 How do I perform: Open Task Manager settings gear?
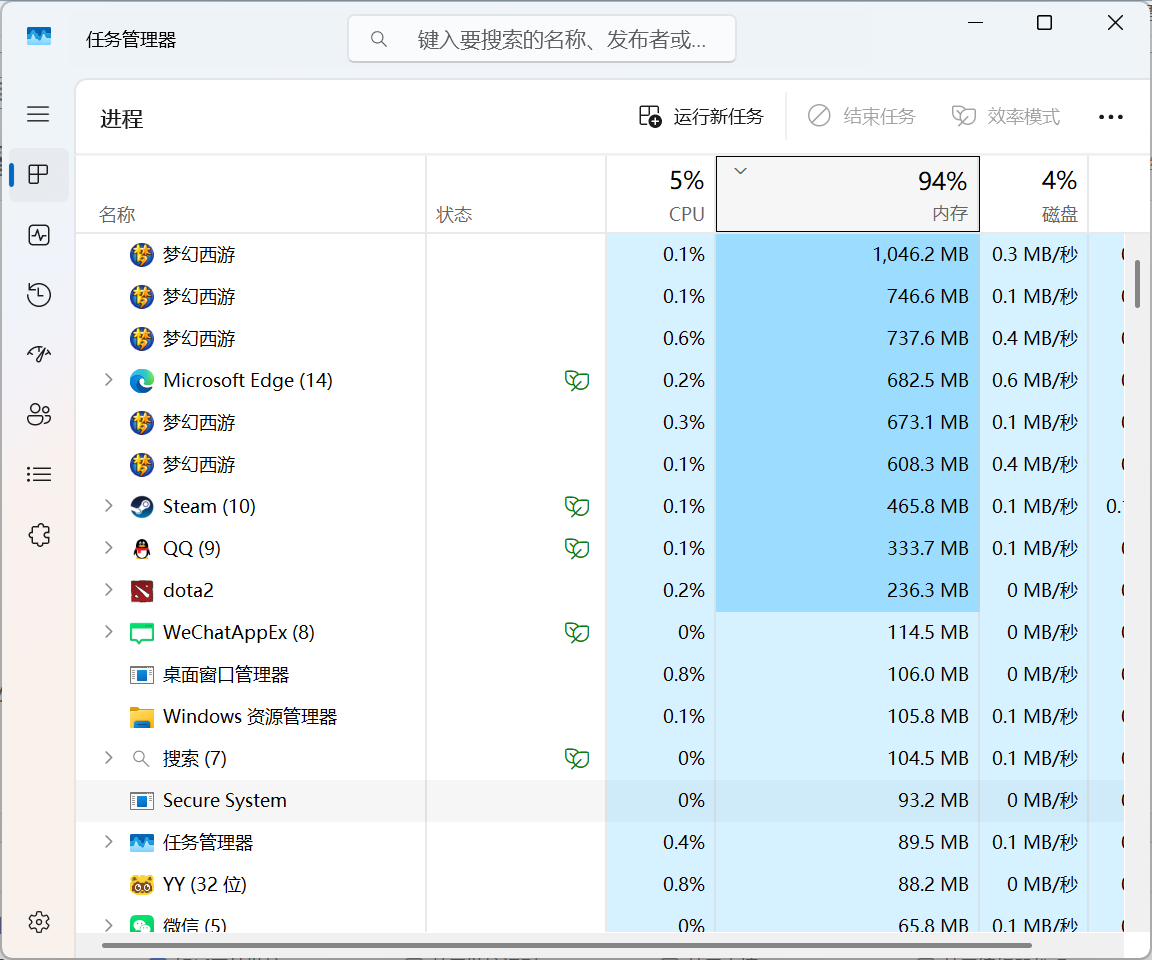pyautogui.click(x=39, y=922)
